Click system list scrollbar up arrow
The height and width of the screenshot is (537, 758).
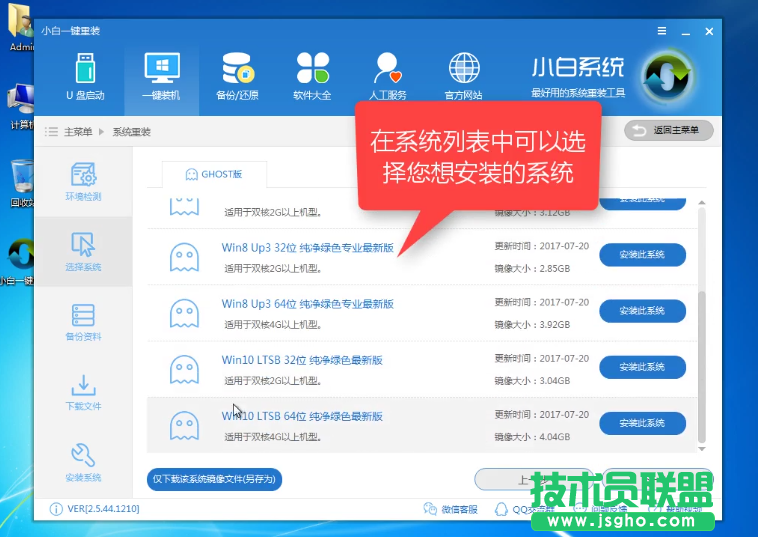(702, 203)
